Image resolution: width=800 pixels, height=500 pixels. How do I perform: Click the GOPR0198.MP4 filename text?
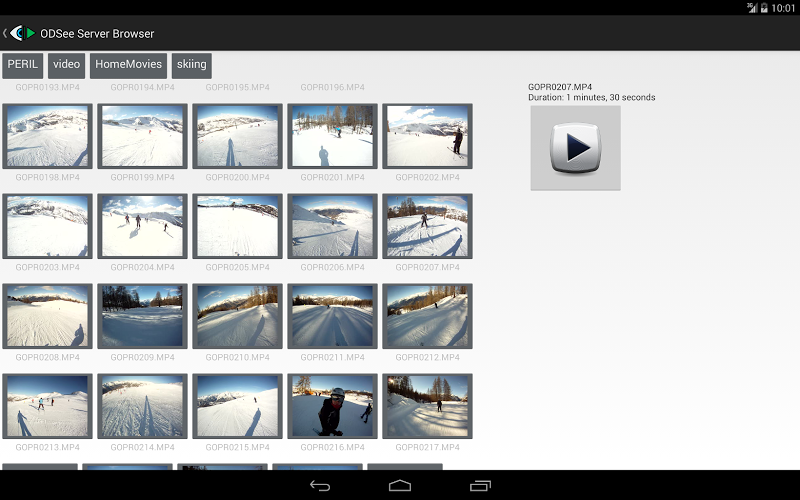pyautogui.click(x=47, y=177)
